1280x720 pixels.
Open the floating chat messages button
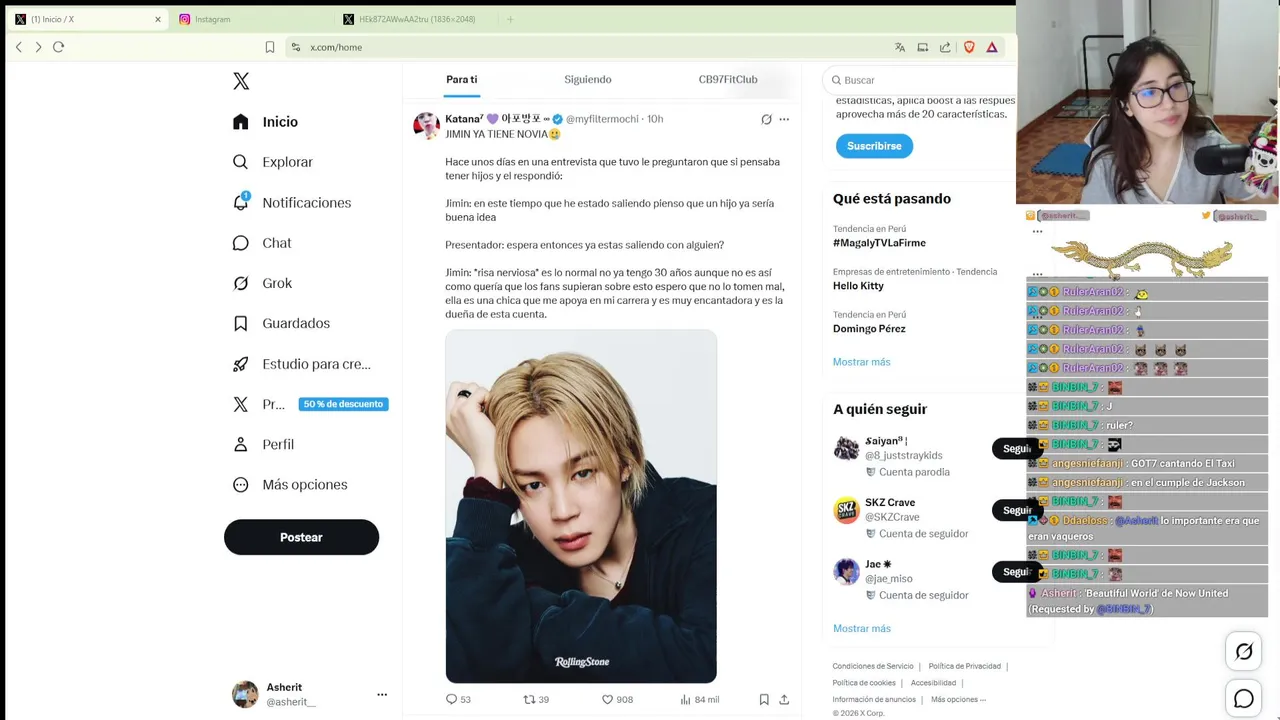pos(1243,699)
